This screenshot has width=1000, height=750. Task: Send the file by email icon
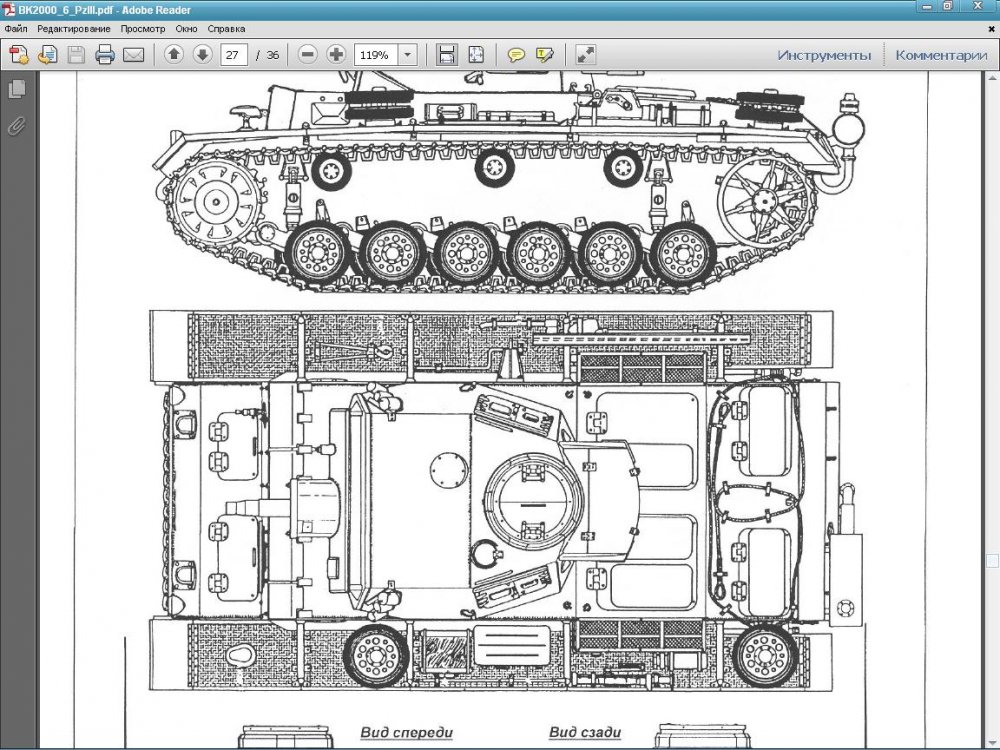[133, 55]
